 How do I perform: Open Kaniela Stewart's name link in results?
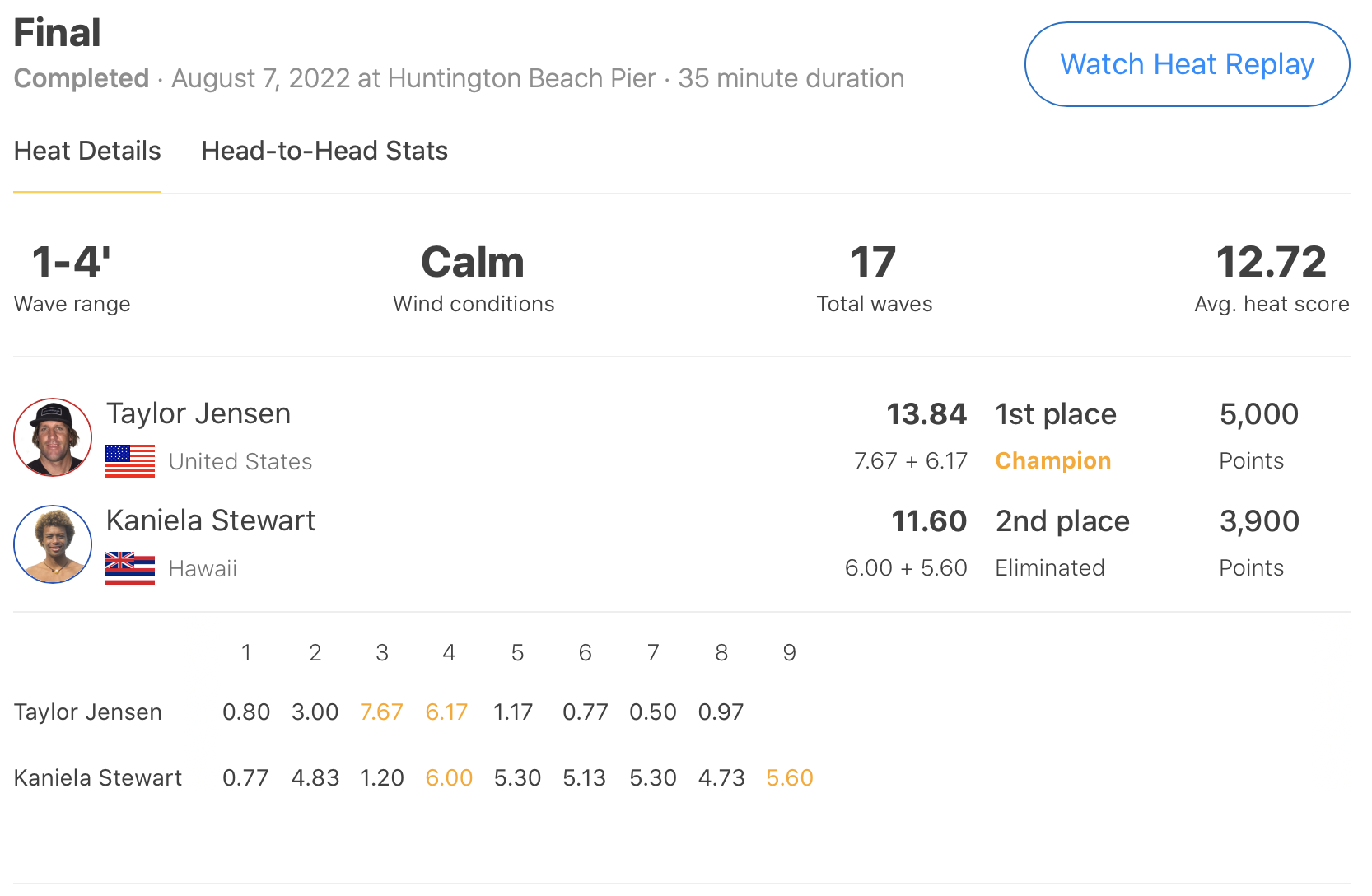pos(211,520)
